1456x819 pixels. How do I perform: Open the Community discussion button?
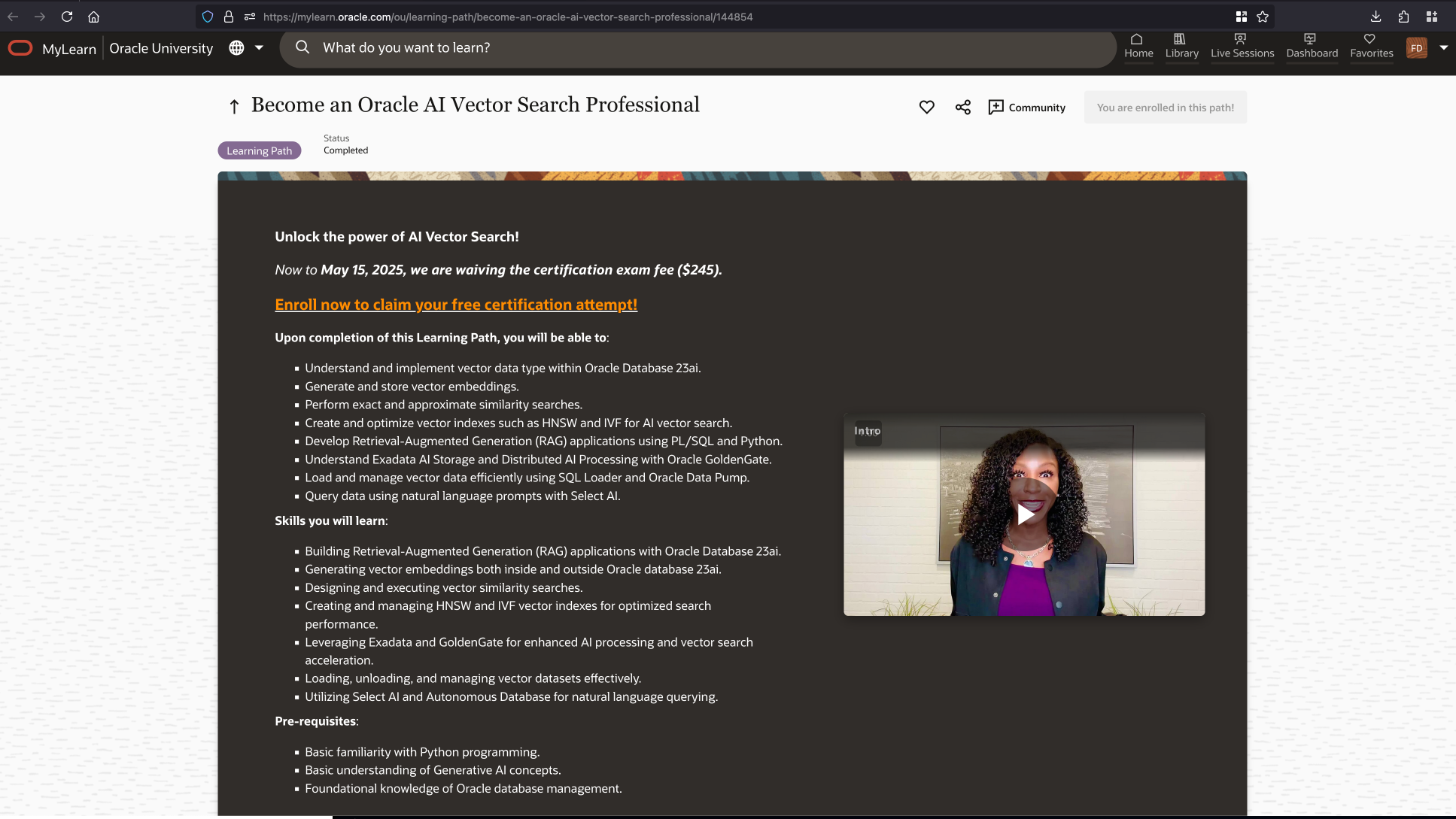[x=1026, y=108]
